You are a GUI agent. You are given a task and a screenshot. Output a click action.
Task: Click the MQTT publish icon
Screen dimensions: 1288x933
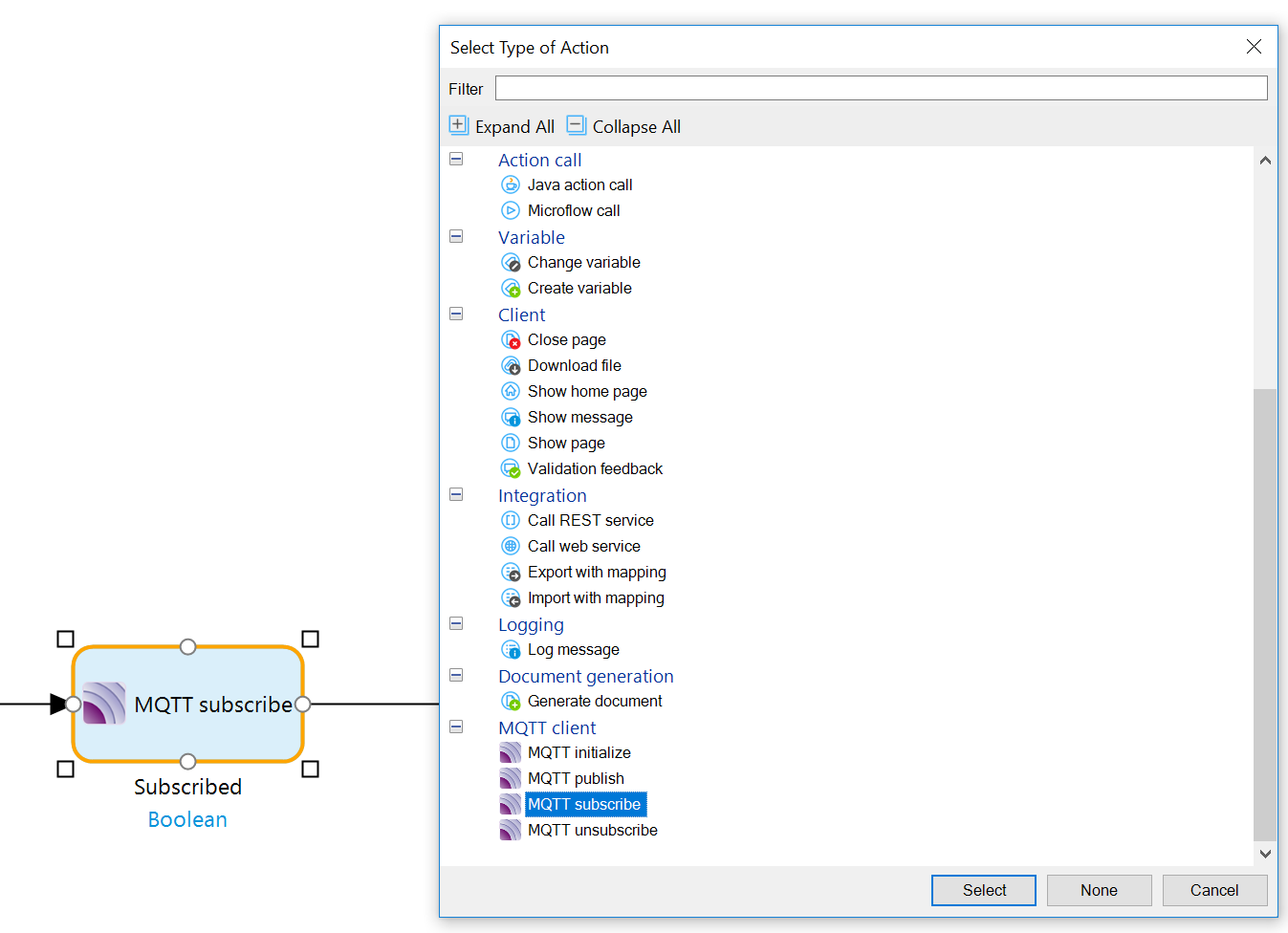(511, 778)
